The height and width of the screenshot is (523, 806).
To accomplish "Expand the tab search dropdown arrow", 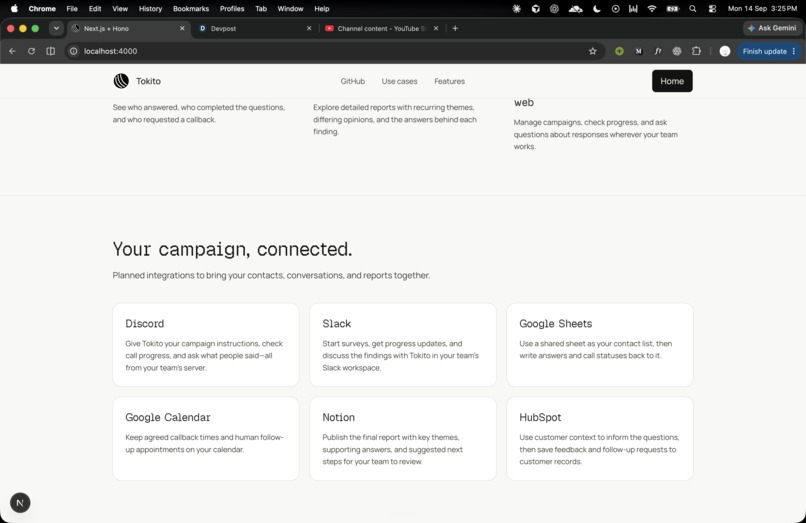I will click(56, 28).
